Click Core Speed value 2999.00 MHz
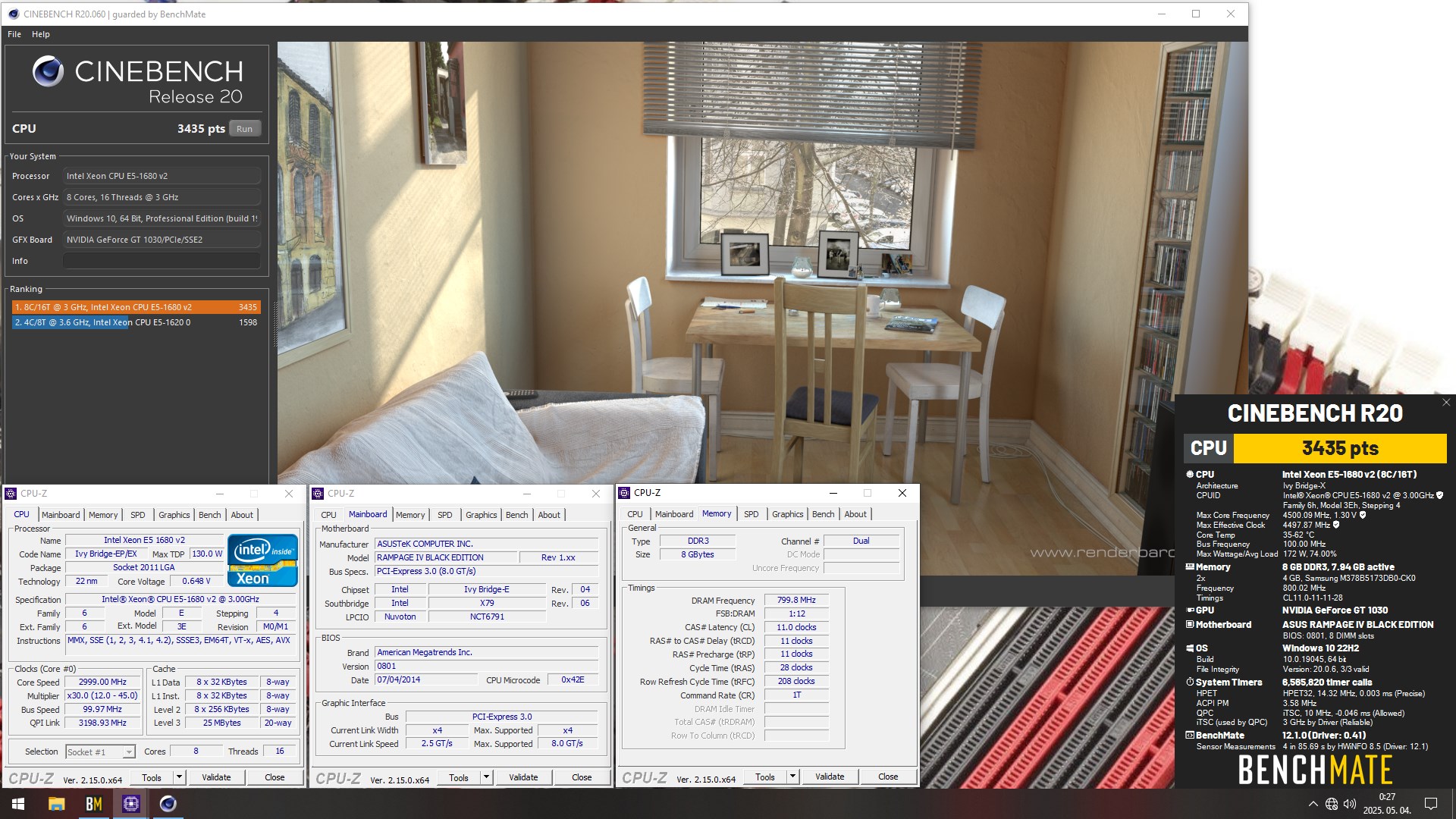 [102, 682]
